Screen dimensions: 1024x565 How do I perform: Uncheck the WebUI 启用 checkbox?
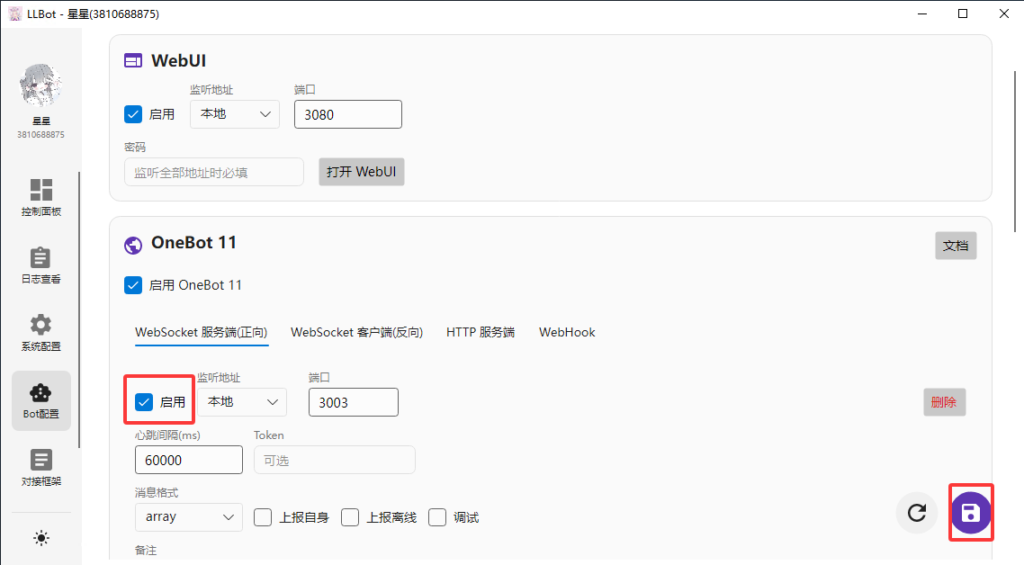pyautogui.click(x=133, y=114)
